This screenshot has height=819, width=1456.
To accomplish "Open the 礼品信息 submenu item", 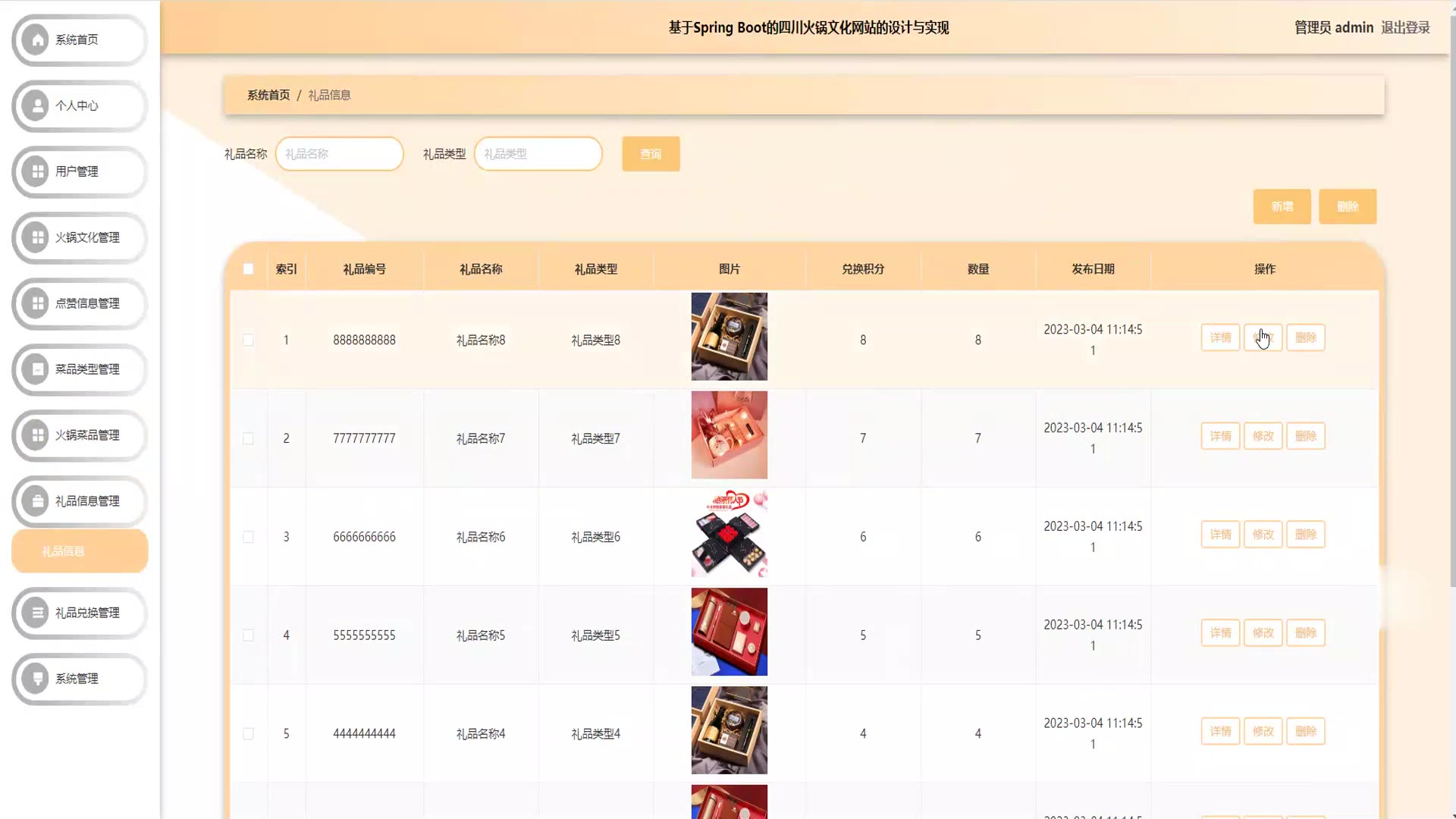I will pos(80,551).
